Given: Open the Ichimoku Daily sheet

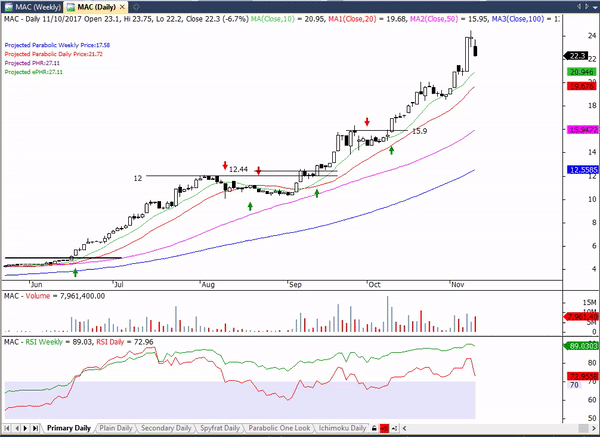Looking at the screenshot, I should (342, 428).
